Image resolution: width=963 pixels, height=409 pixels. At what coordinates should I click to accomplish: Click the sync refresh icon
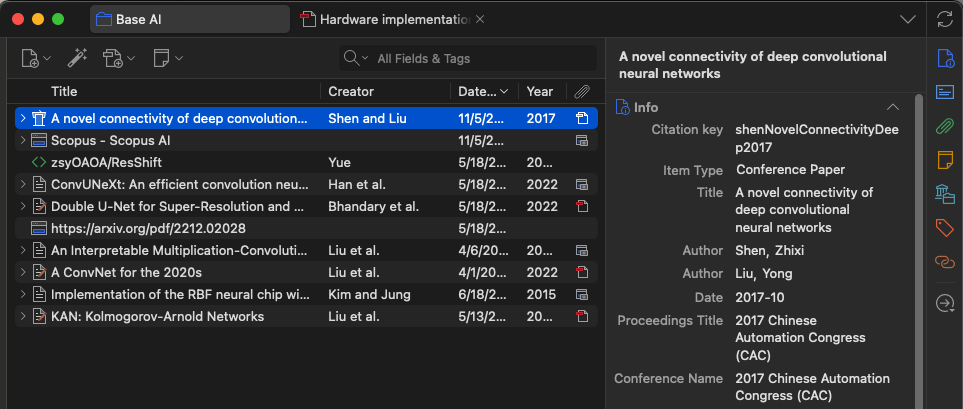[945, 19]
